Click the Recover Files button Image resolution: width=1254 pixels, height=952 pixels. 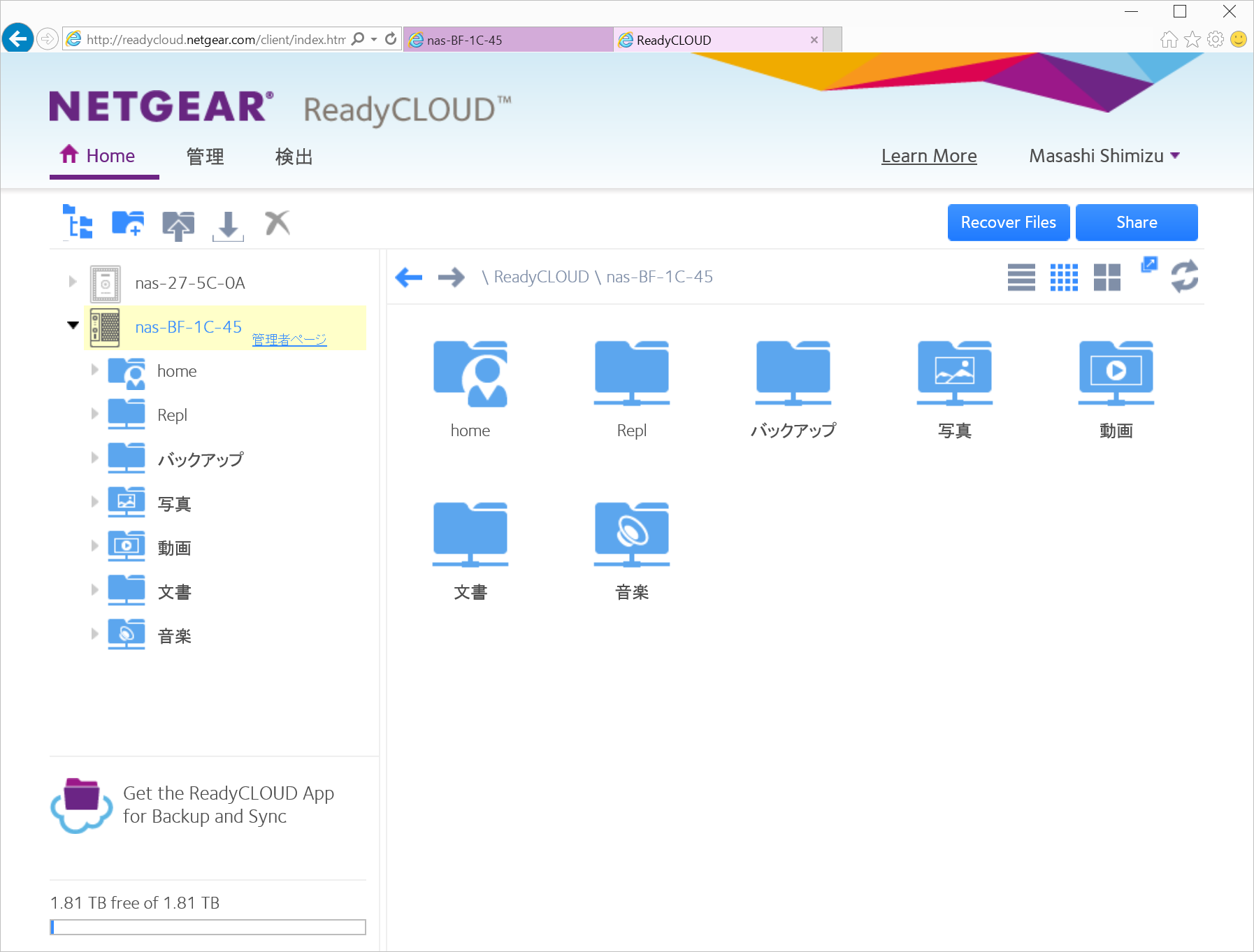pyautogui.click(x=1008, y=222)
